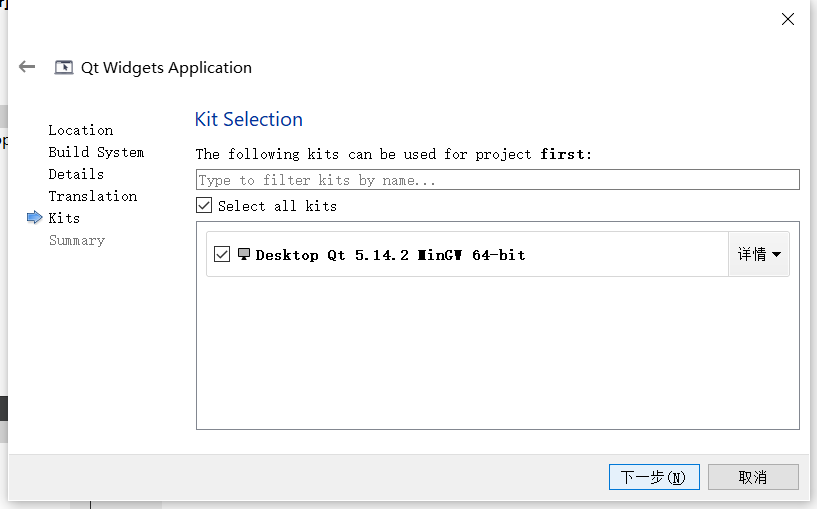
Task: Click the blue arrow beside Kits step
Action: pyautogui.click(x=34, y=217)
